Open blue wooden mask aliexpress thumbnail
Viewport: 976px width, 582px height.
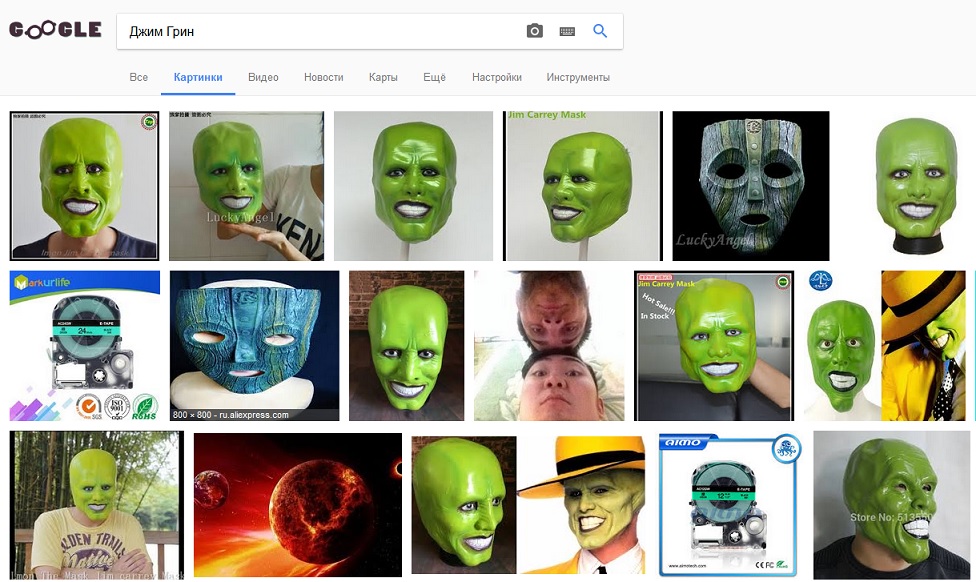click(x=255, y=345)
